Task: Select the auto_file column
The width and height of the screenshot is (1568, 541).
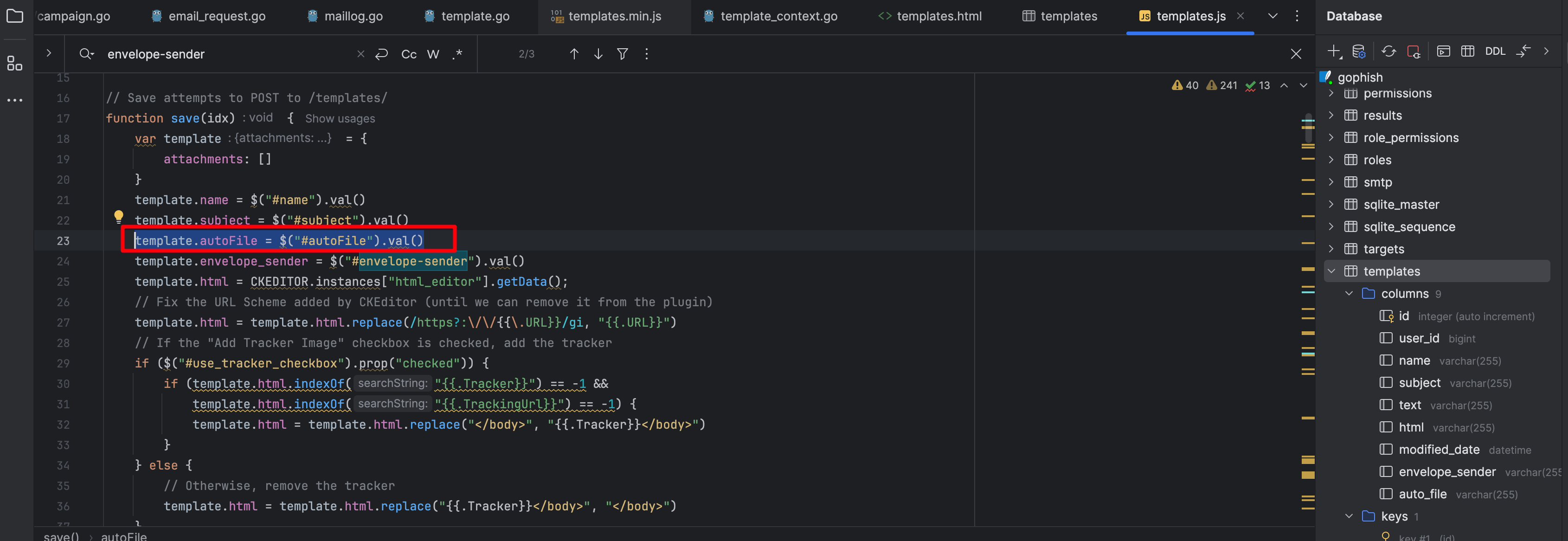Action: click(1422, 494)
